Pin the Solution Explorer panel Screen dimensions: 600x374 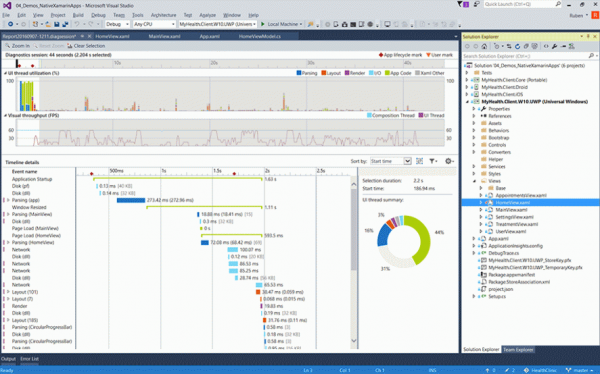pyautogui.click(x=588, y=36)
